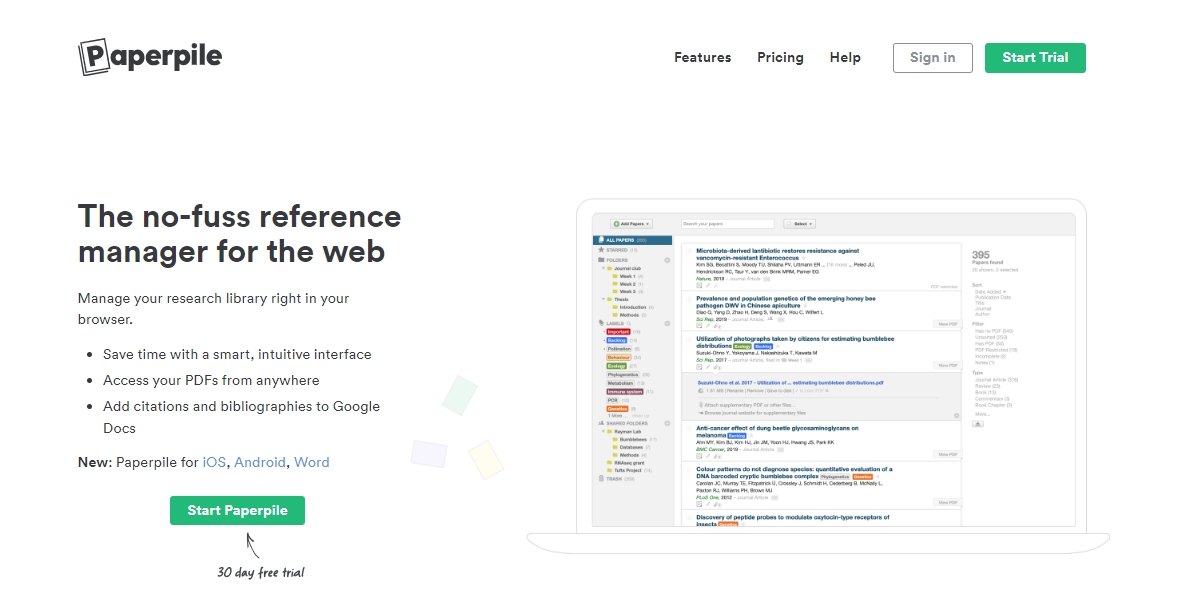Follow the Android link
The height and width of the screenshot is (592, 1182).
coord(260,462)
